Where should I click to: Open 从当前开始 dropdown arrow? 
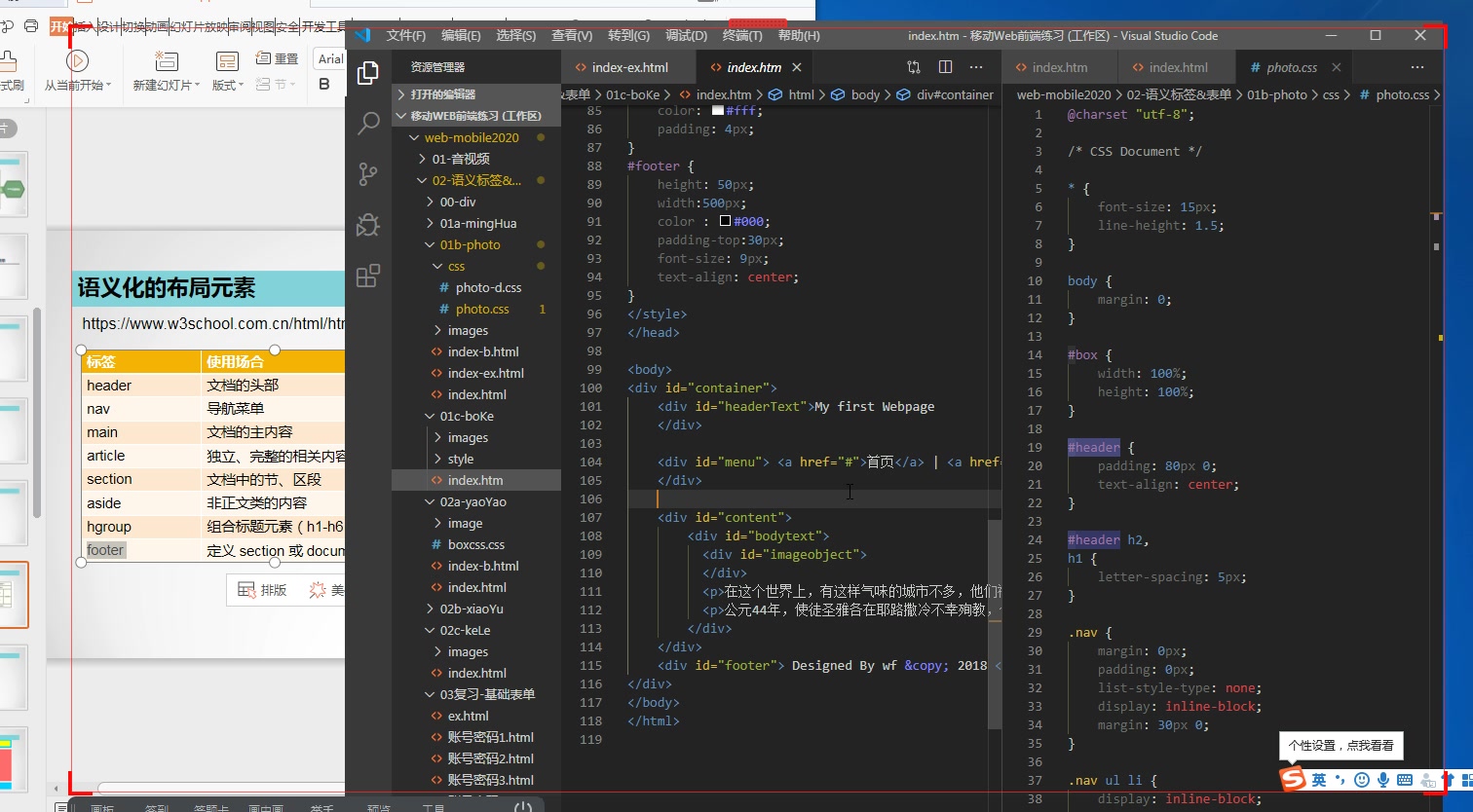(108, 86)
